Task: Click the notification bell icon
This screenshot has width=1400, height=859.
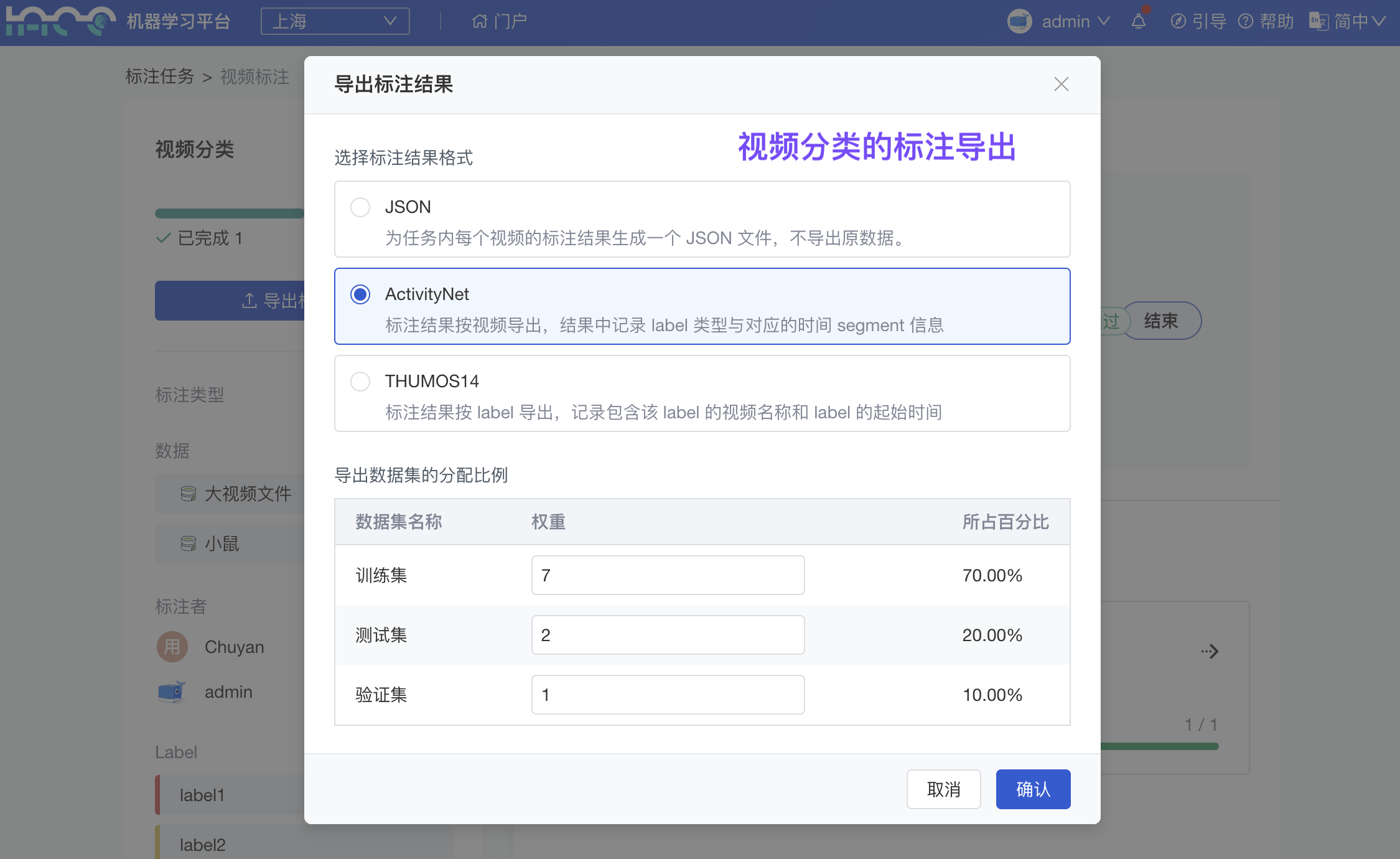Action: tap(1139, 22)
